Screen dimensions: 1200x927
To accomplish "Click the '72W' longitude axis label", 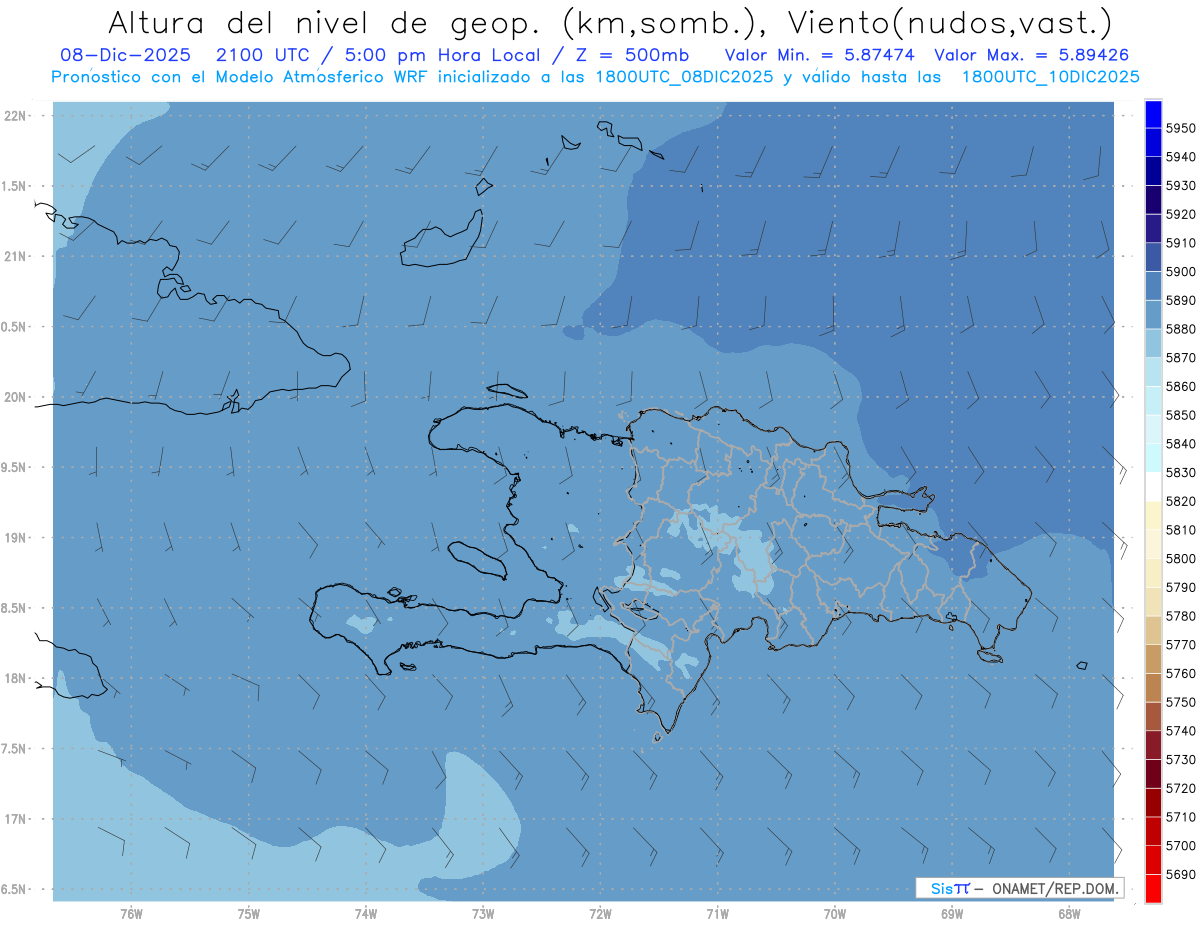I will coord(600,913).
